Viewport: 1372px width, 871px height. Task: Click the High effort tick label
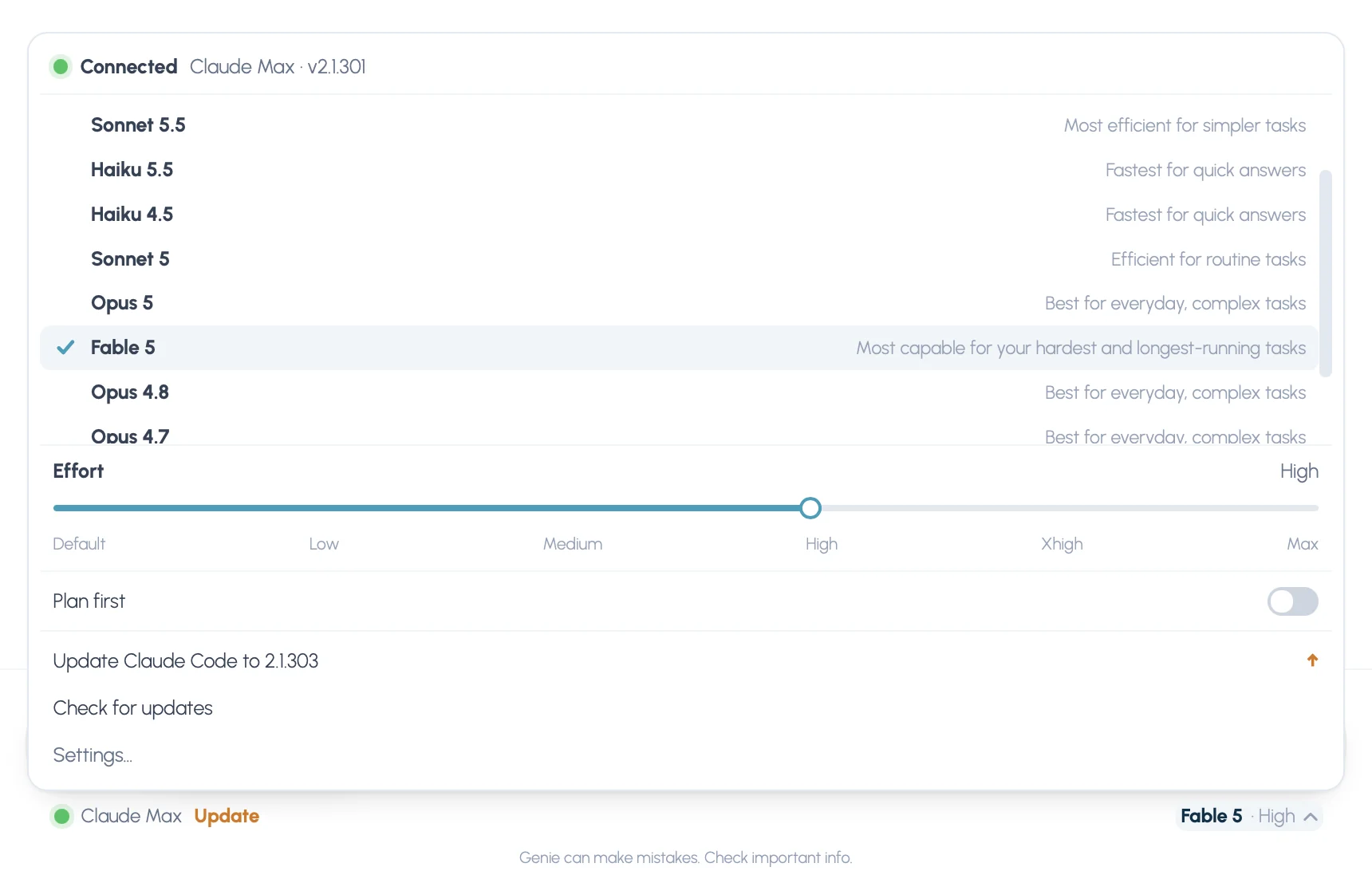point(822,544)
